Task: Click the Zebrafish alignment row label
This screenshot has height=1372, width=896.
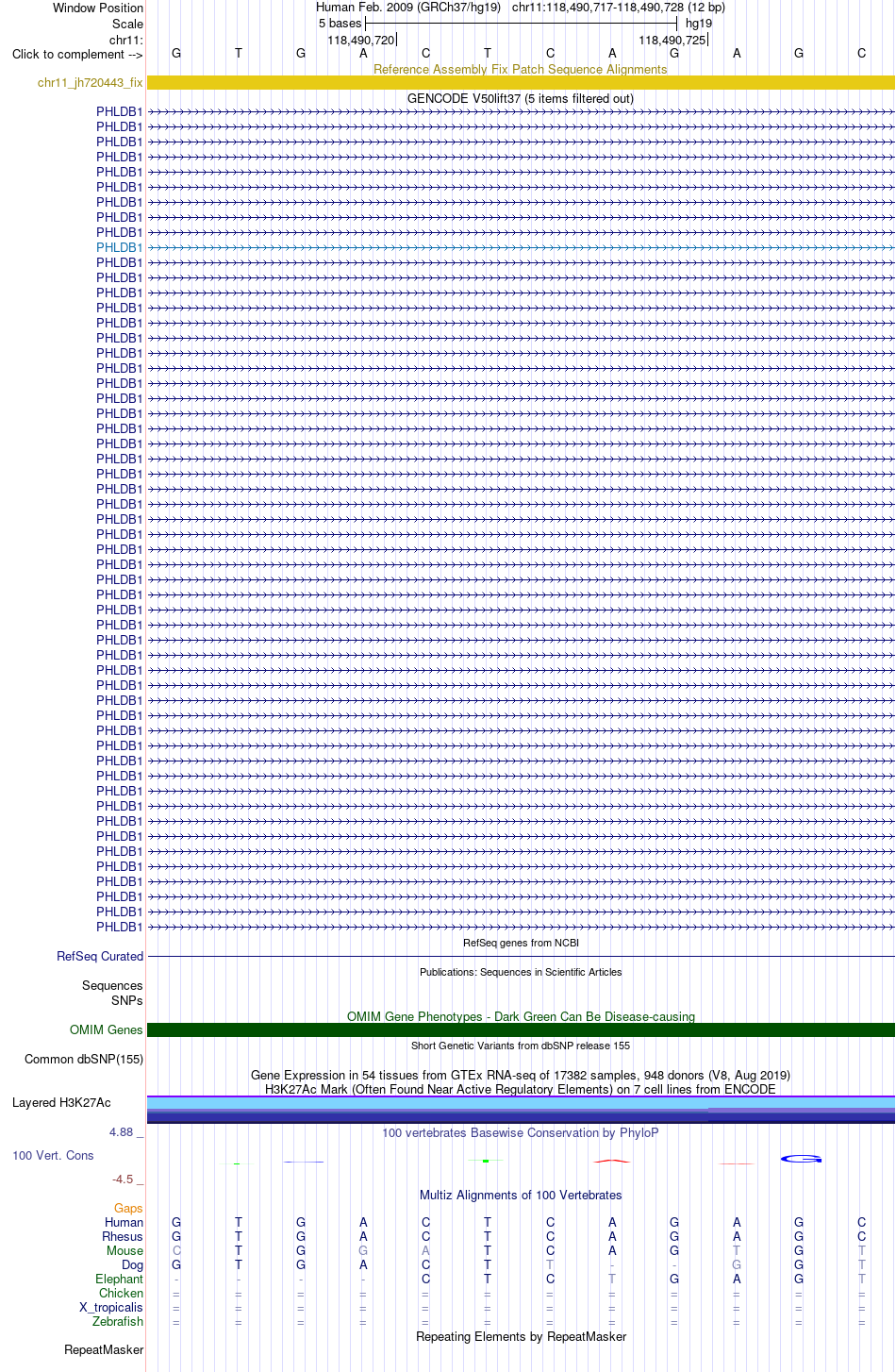Action: click(118, 1321)
